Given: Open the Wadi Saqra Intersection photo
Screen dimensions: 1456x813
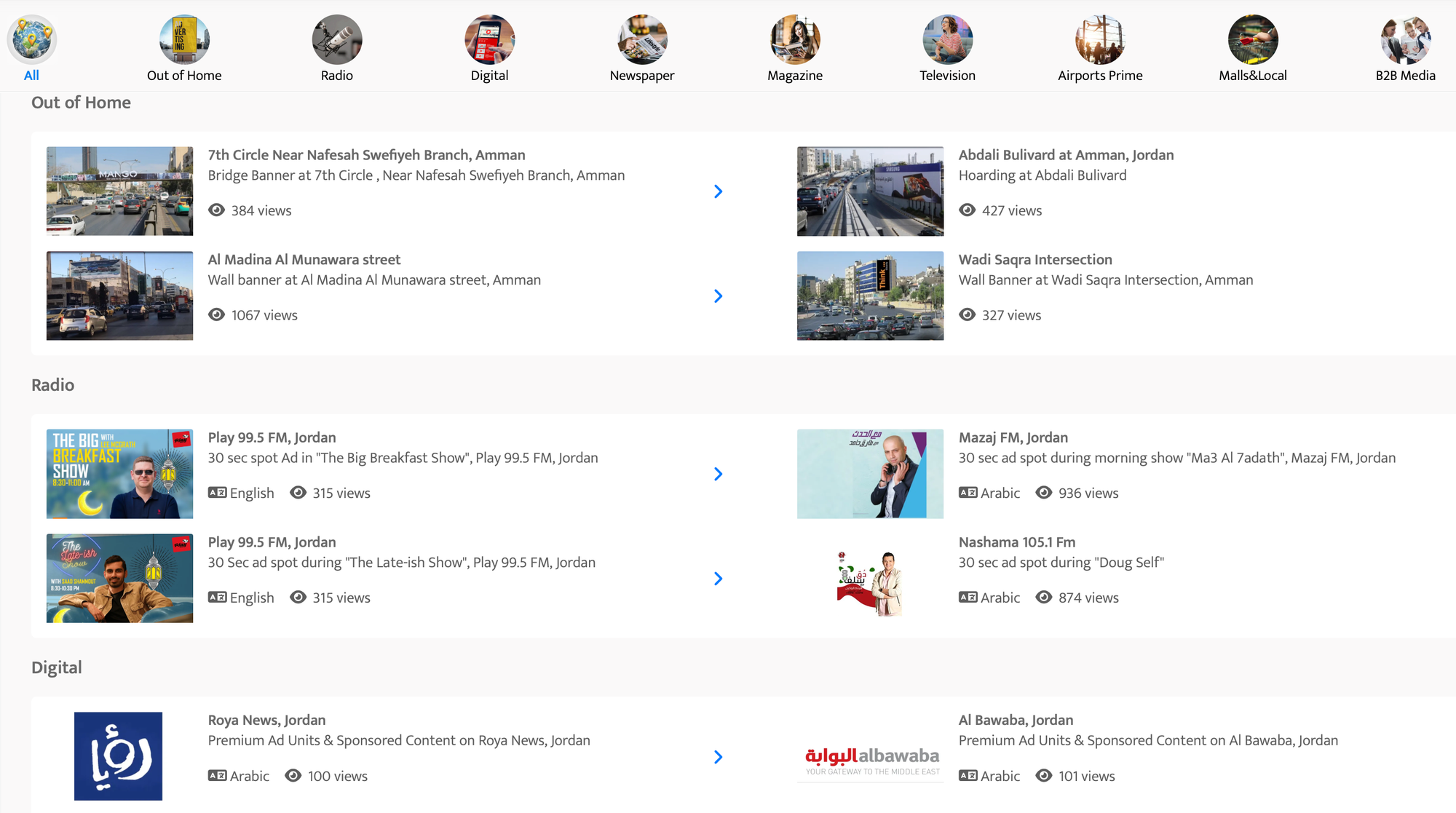Looking at the screenshot, I should (870, 296).
